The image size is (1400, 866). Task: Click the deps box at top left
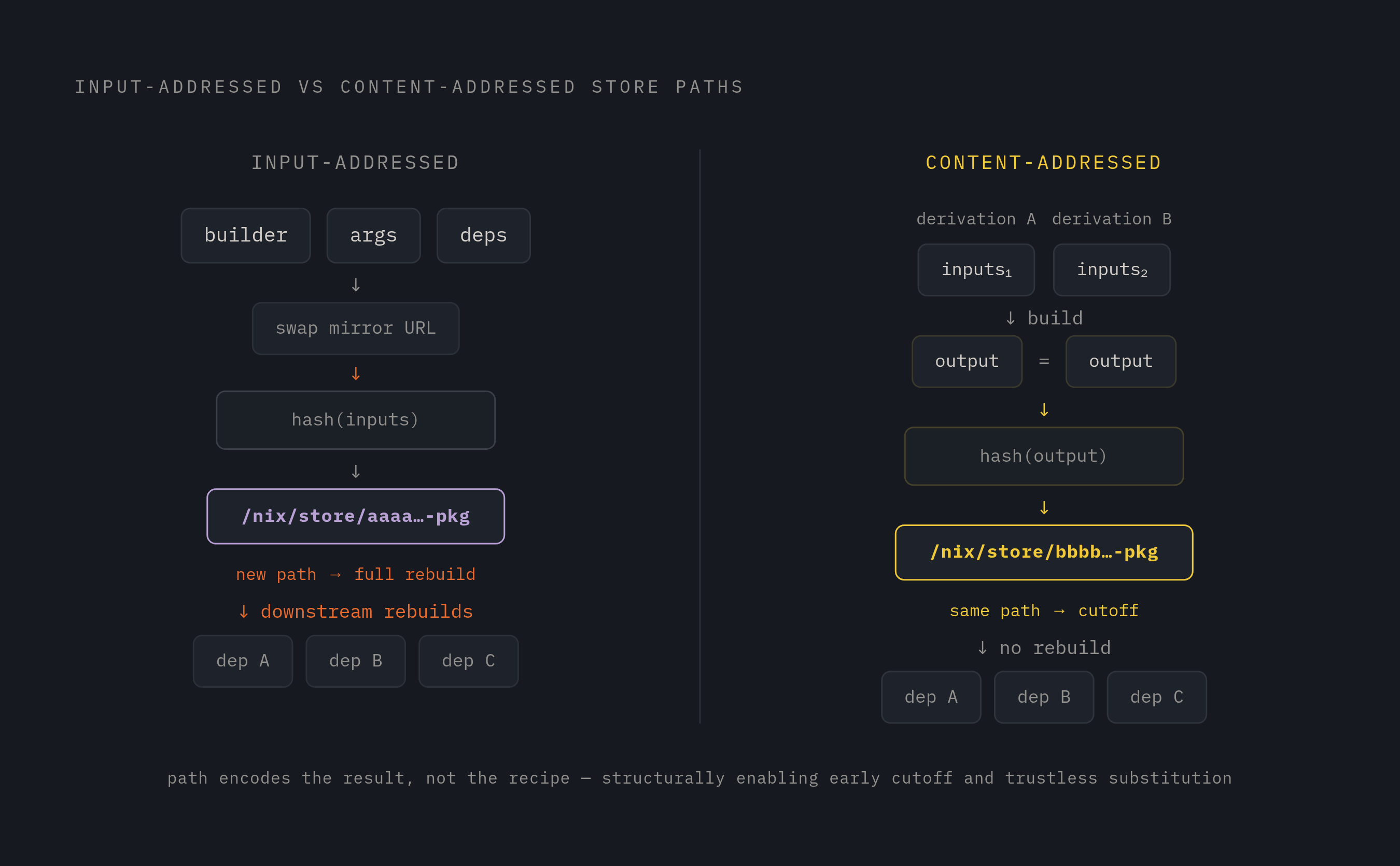tap(484, 235)
